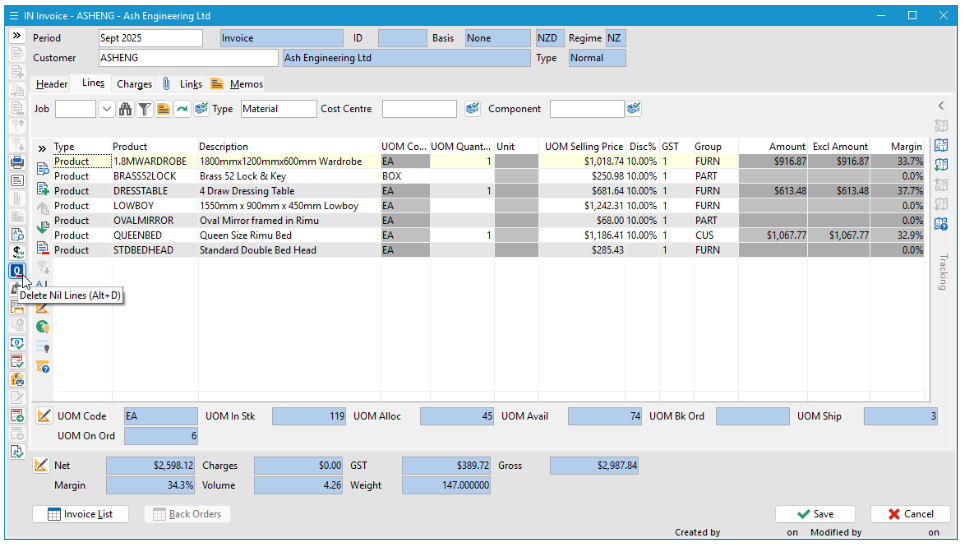Screen dimensions: 964x546
Task: Open the Job dropdown arrow
Action: coord(106,109)
